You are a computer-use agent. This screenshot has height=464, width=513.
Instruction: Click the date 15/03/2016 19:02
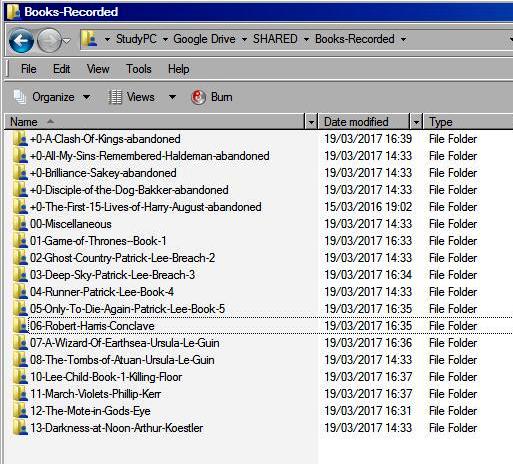point(368,207)
